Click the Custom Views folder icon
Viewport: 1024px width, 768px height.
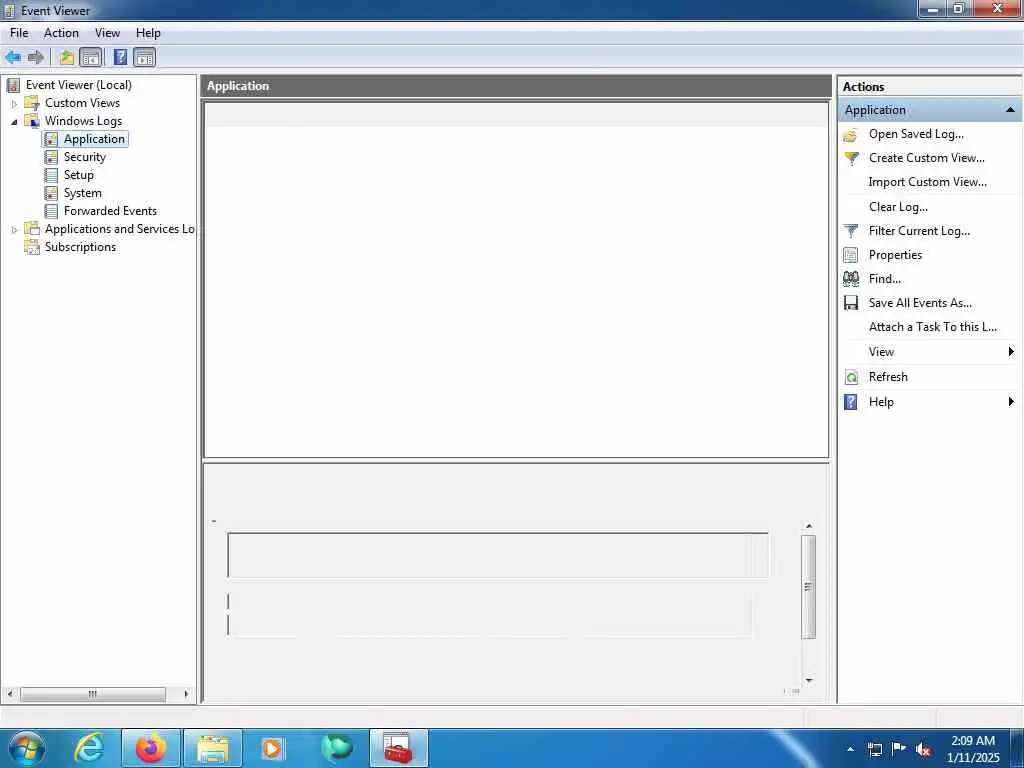click(x=32, y=103)
